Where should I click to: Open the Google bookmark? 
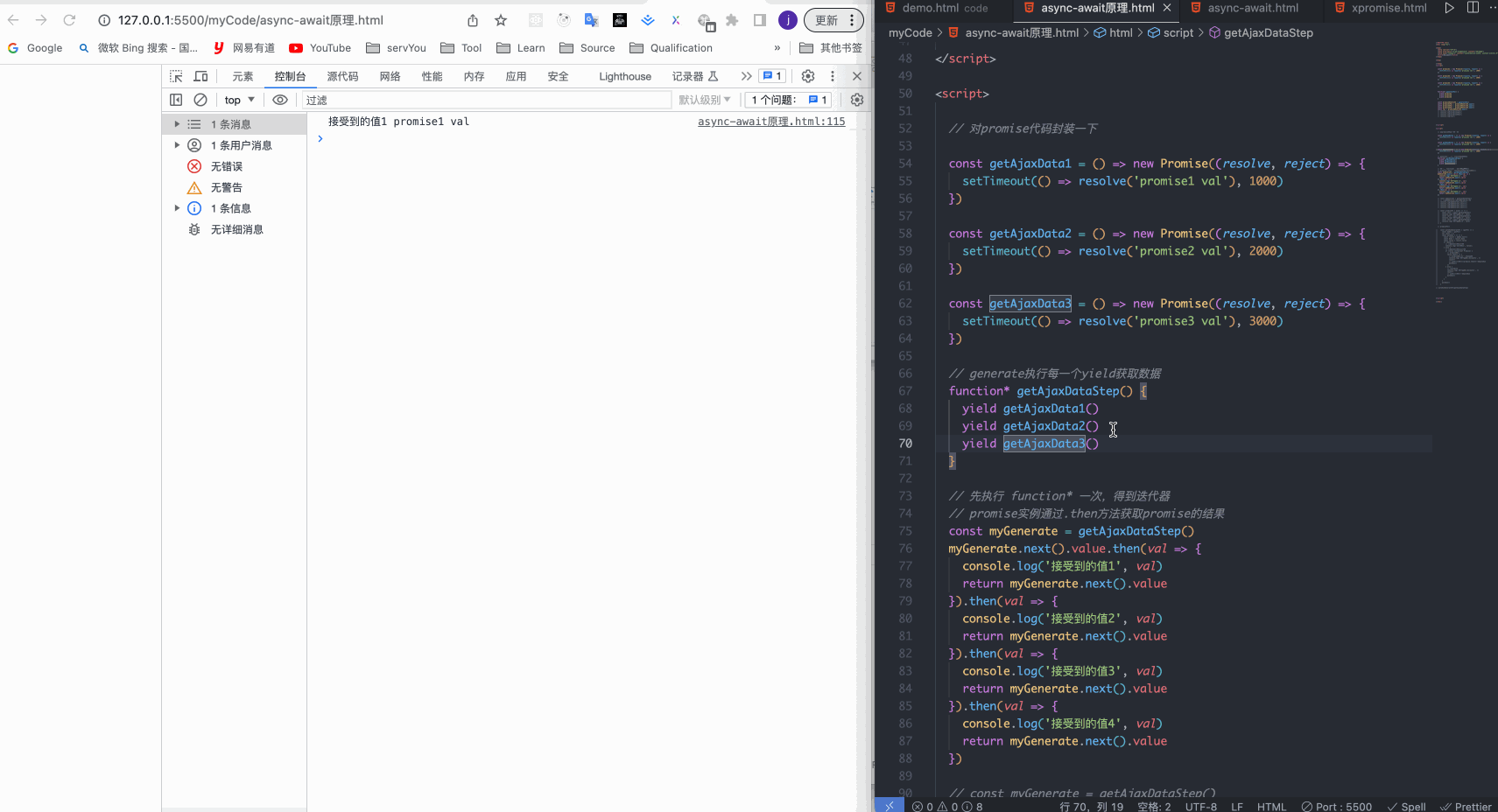tap(35, 48)
